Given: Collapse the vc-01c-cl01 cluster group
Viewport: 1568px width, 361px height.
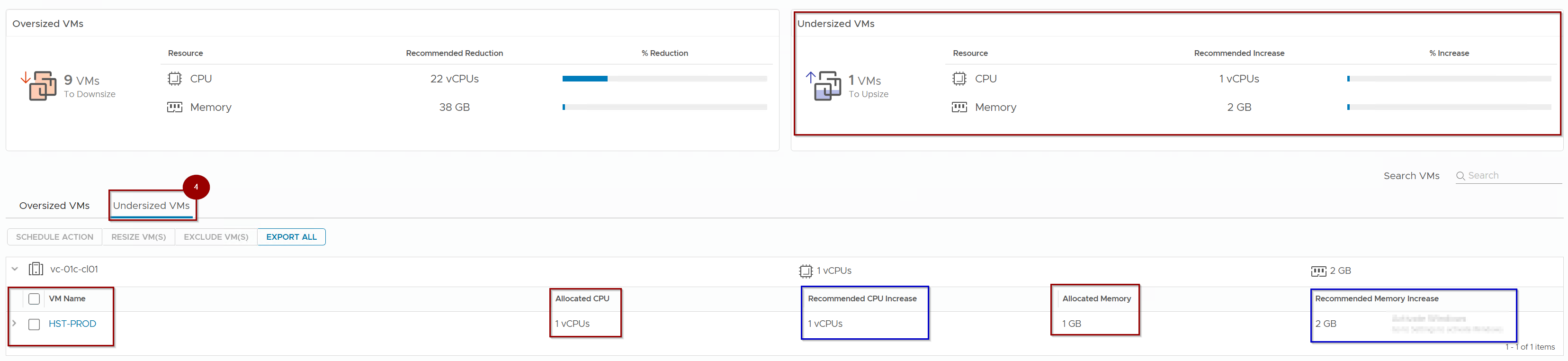Looking at the screenshot, I should [x=15, y=269].
